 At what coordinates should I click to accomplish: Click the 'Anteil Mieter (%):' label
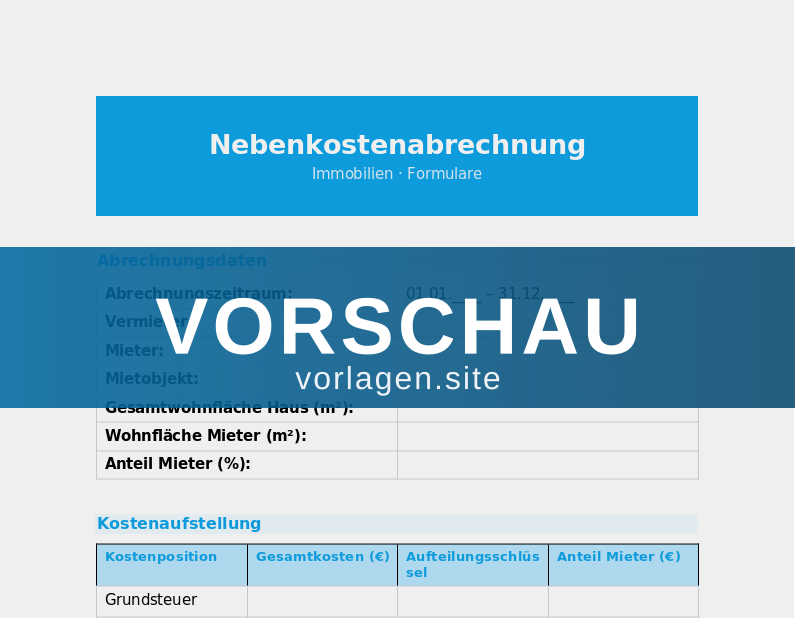(177, 463)
